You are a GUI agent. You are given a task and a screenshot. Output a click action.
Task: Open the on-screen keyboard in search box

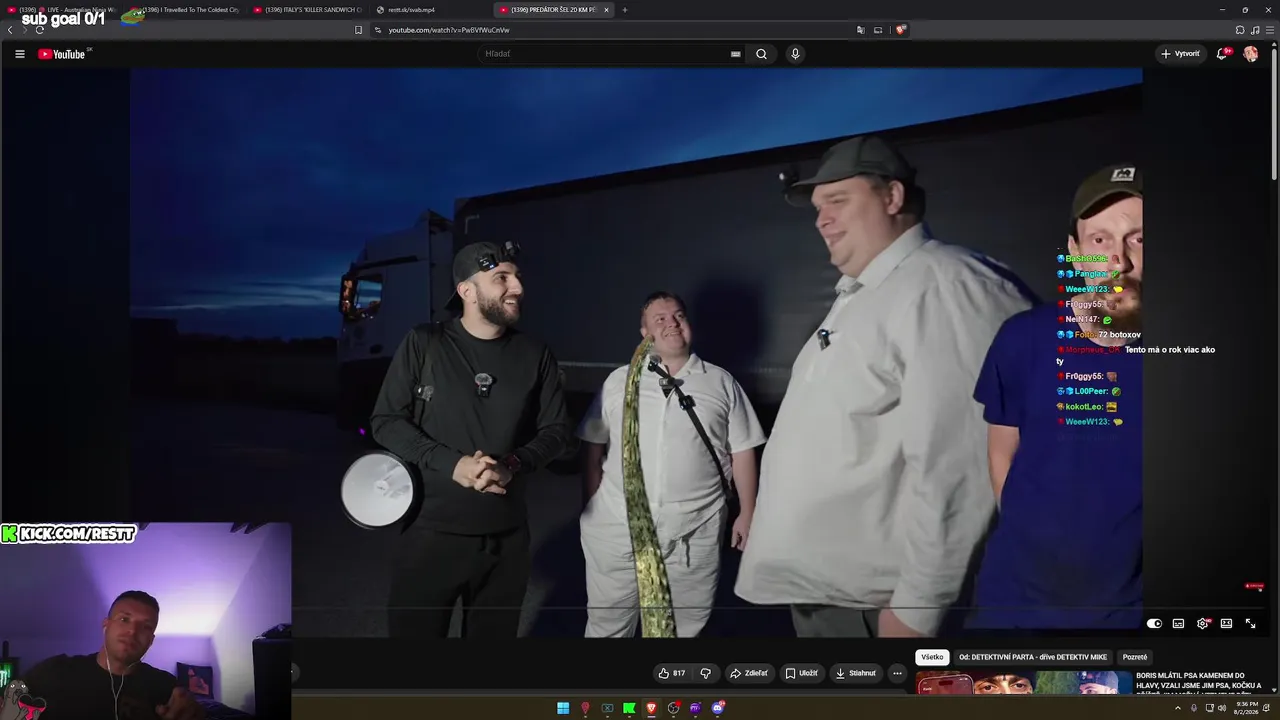click(736, 54)
